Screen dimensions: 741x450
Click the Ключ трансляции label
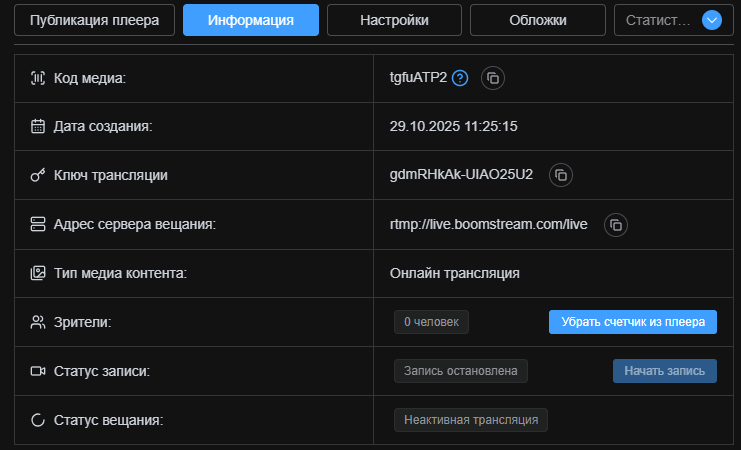[111, 175]
